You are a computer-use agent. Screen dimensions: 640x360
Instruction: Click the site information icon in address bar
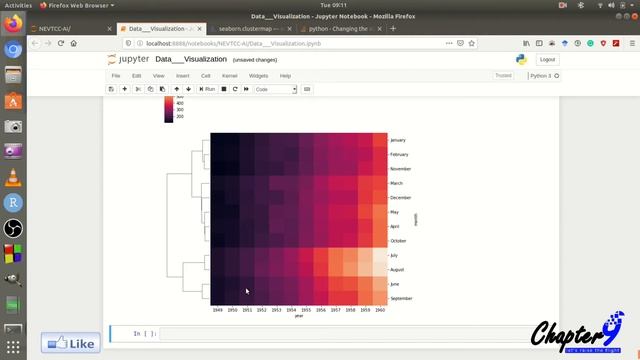point(140,43)
